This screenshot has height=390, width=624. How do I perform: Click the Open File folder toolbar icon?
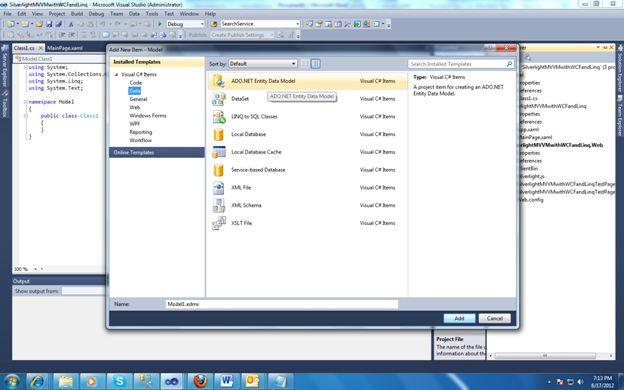click(39, 24)
